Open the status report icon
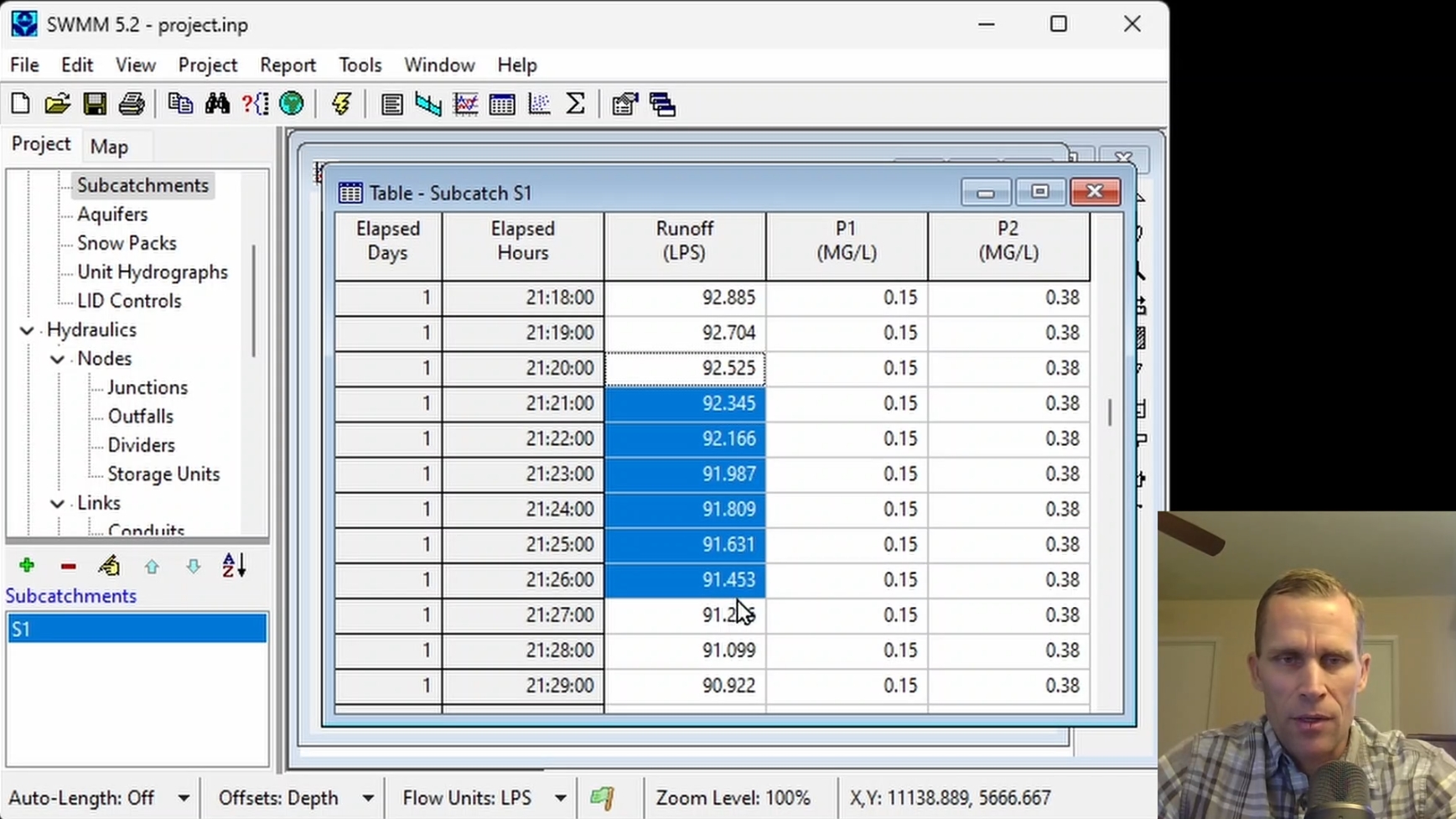 pyautogui.click(x=391, y=104)
